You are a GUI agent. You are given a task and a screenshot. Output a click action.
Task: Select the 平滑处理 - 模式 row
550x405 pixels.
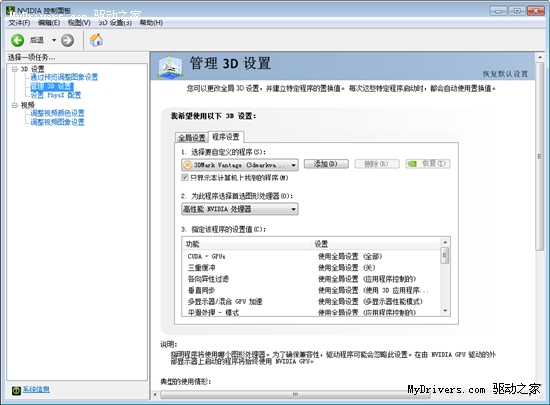(311, 312)
